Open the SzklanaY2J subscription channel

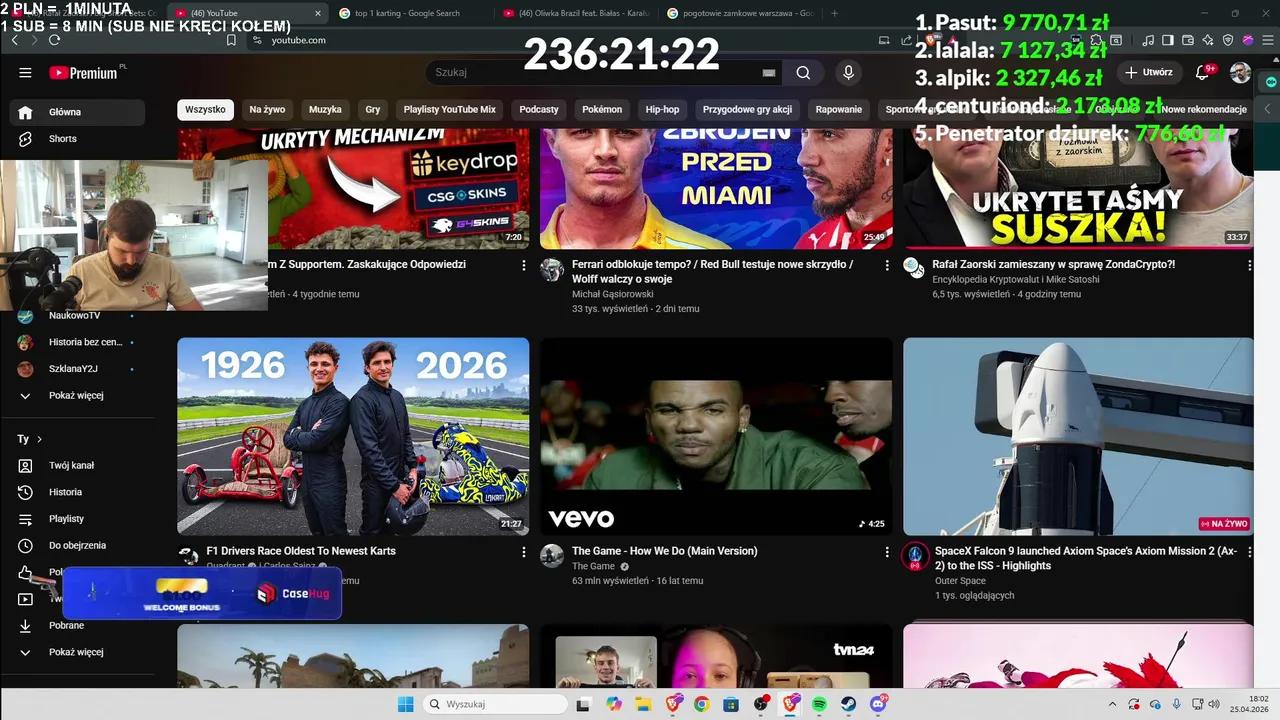click(75, 368)
